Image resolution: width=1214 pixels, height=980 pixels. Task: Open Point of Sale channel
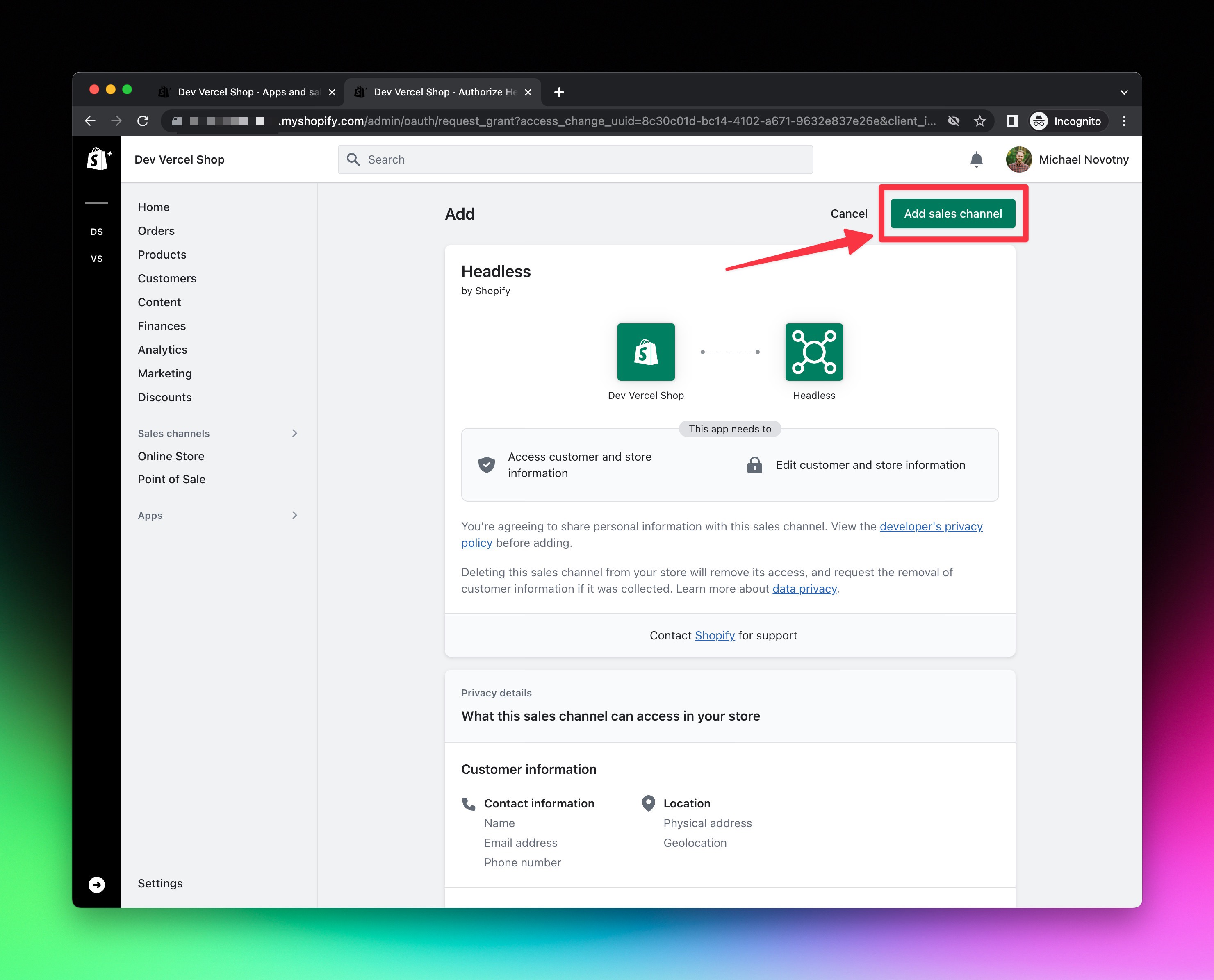pyautogui.click(x=172, y=479)
